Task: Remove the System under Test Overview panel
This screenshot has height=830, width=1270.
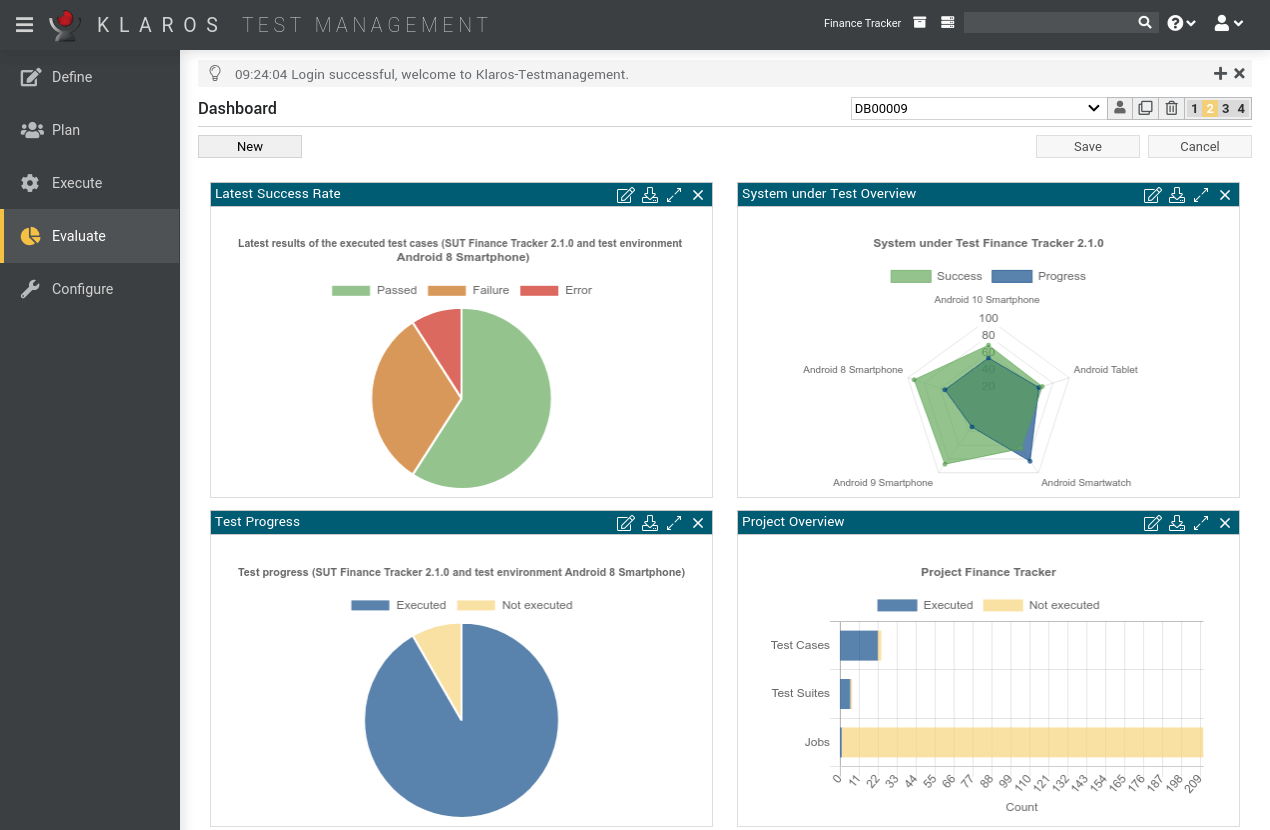Action: click(x=1225, y=195)
